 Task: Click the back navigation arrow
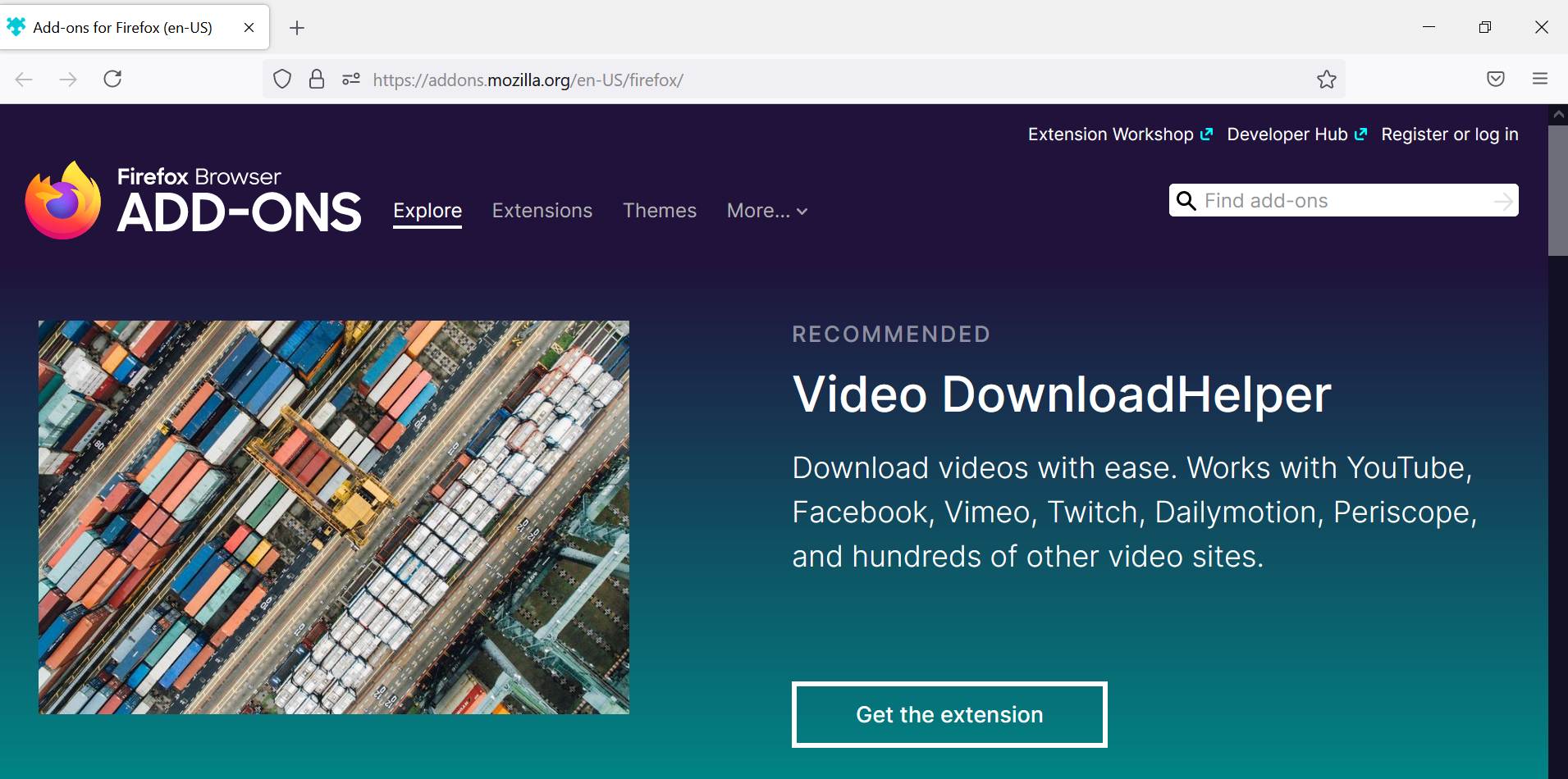24,80
